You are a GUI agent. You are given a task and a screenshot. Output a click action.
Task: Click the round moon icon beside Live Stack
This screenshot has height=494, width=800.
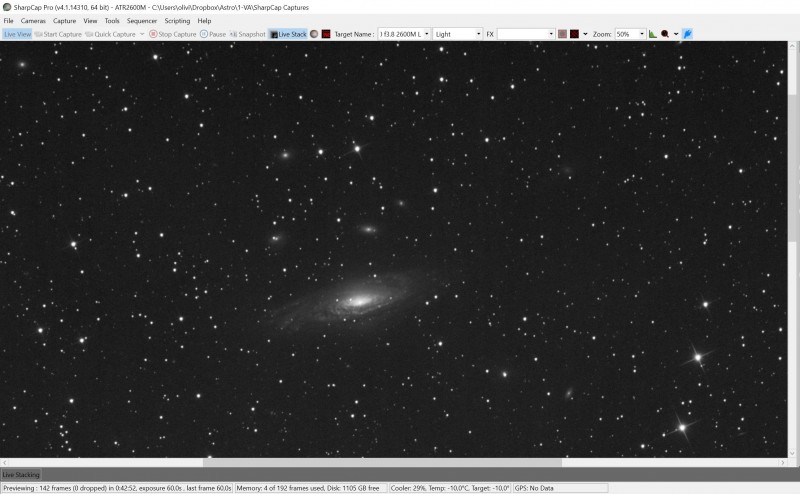tap(314, 34)
